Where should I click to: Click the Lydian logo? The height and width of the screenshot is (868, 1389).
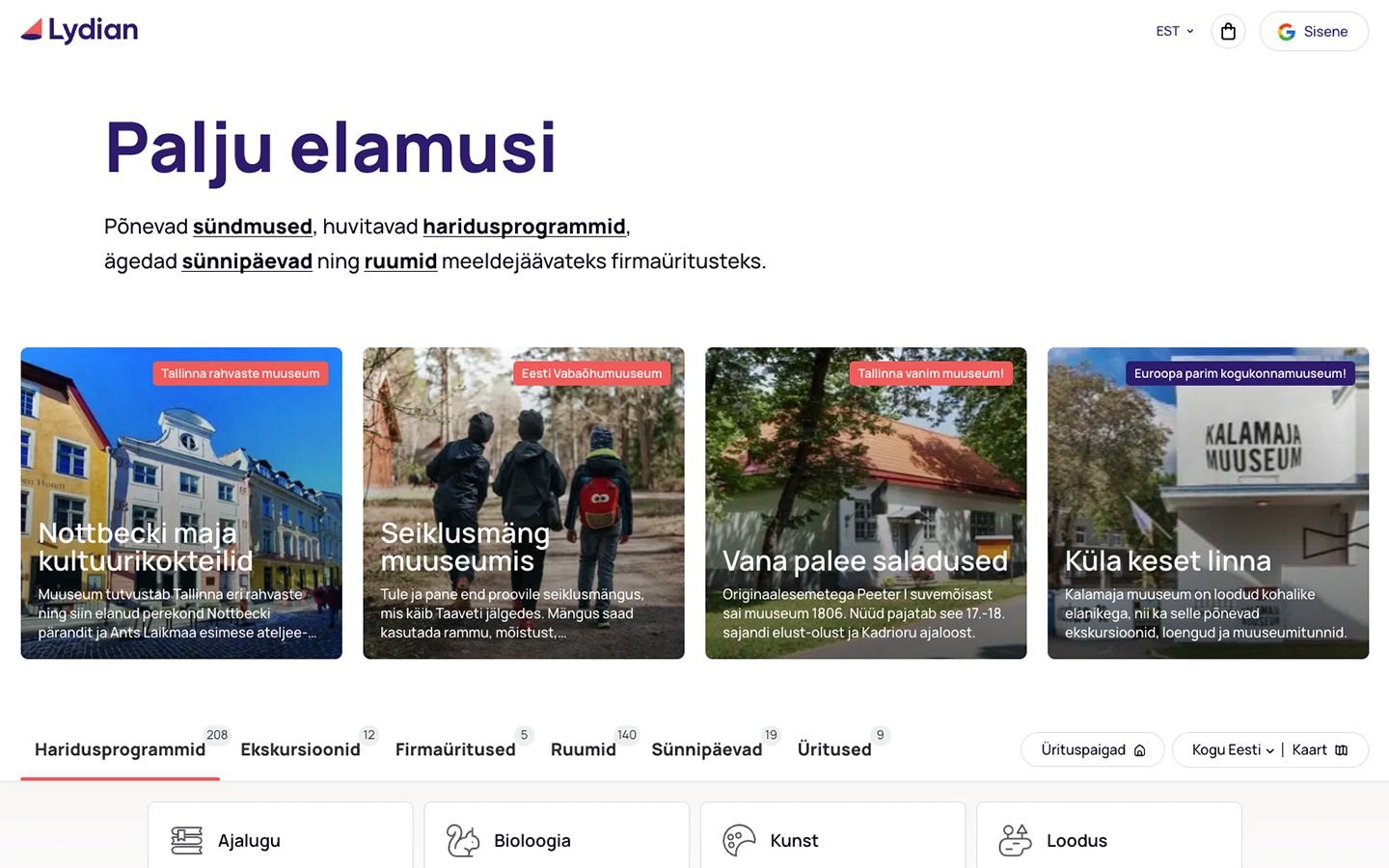[x=79, y=31]
